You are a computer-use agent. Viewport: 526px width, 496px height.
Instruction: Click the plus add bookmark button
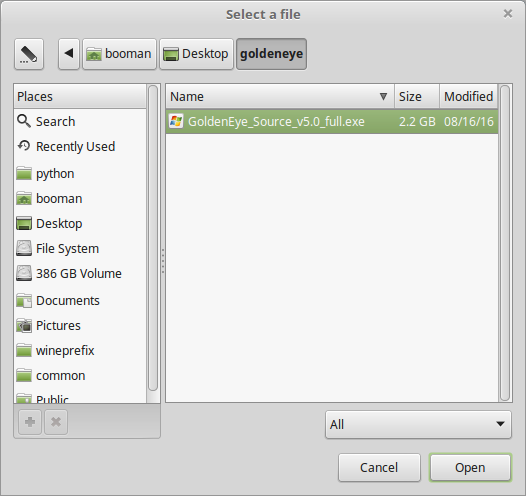[x=30, y=422]
